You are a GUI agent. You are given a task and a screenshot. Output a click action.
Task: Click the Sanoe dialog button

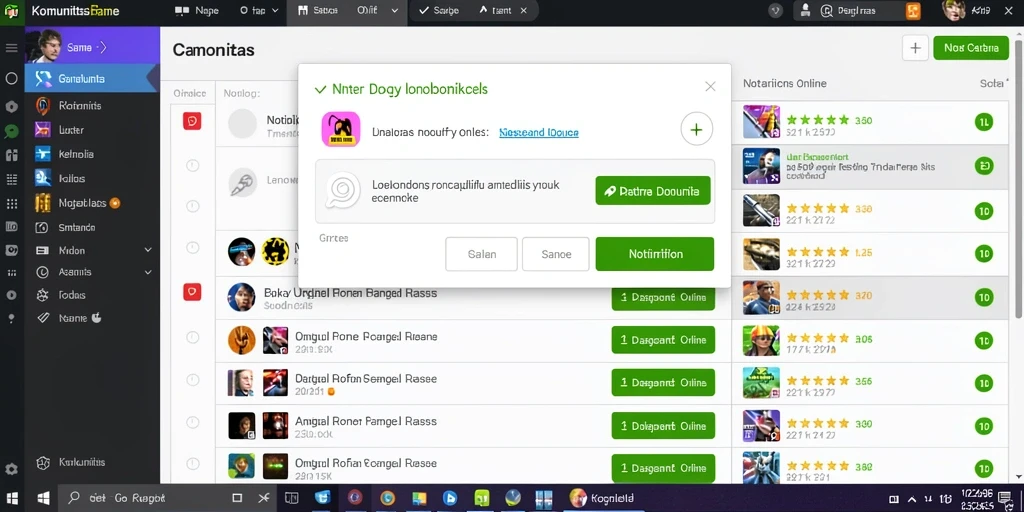(556, 254)
